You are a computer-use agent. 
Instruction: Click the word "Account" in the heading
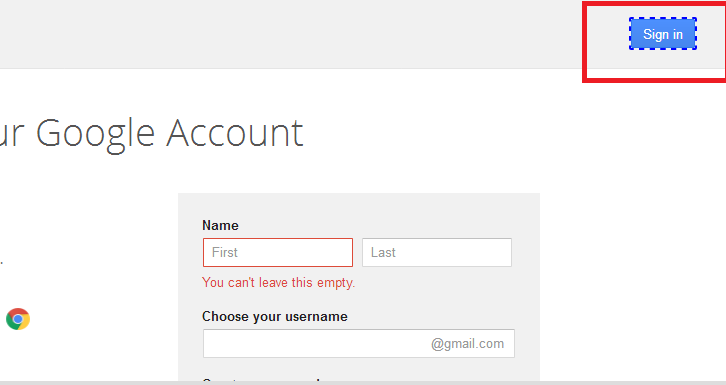235,133
